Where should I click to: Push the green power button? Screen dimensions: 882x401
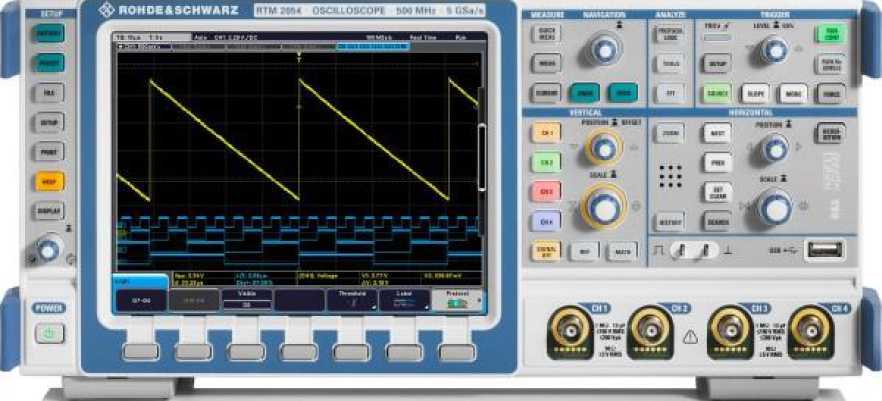50,333
